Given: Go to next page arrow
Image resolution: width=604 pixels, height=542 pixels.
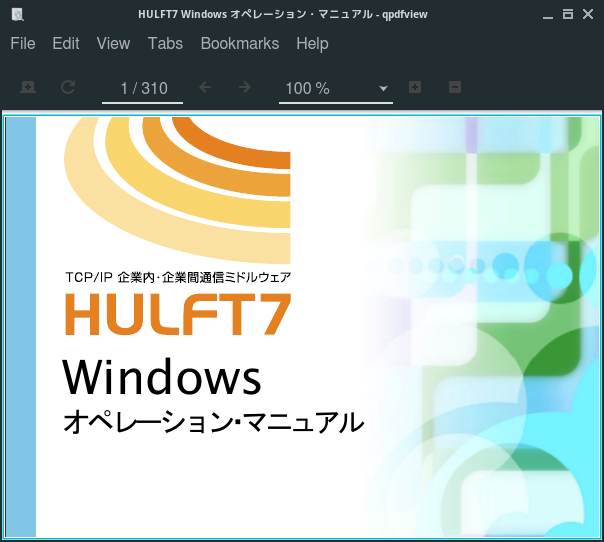Looking at the screenshot, I should 245,87.
